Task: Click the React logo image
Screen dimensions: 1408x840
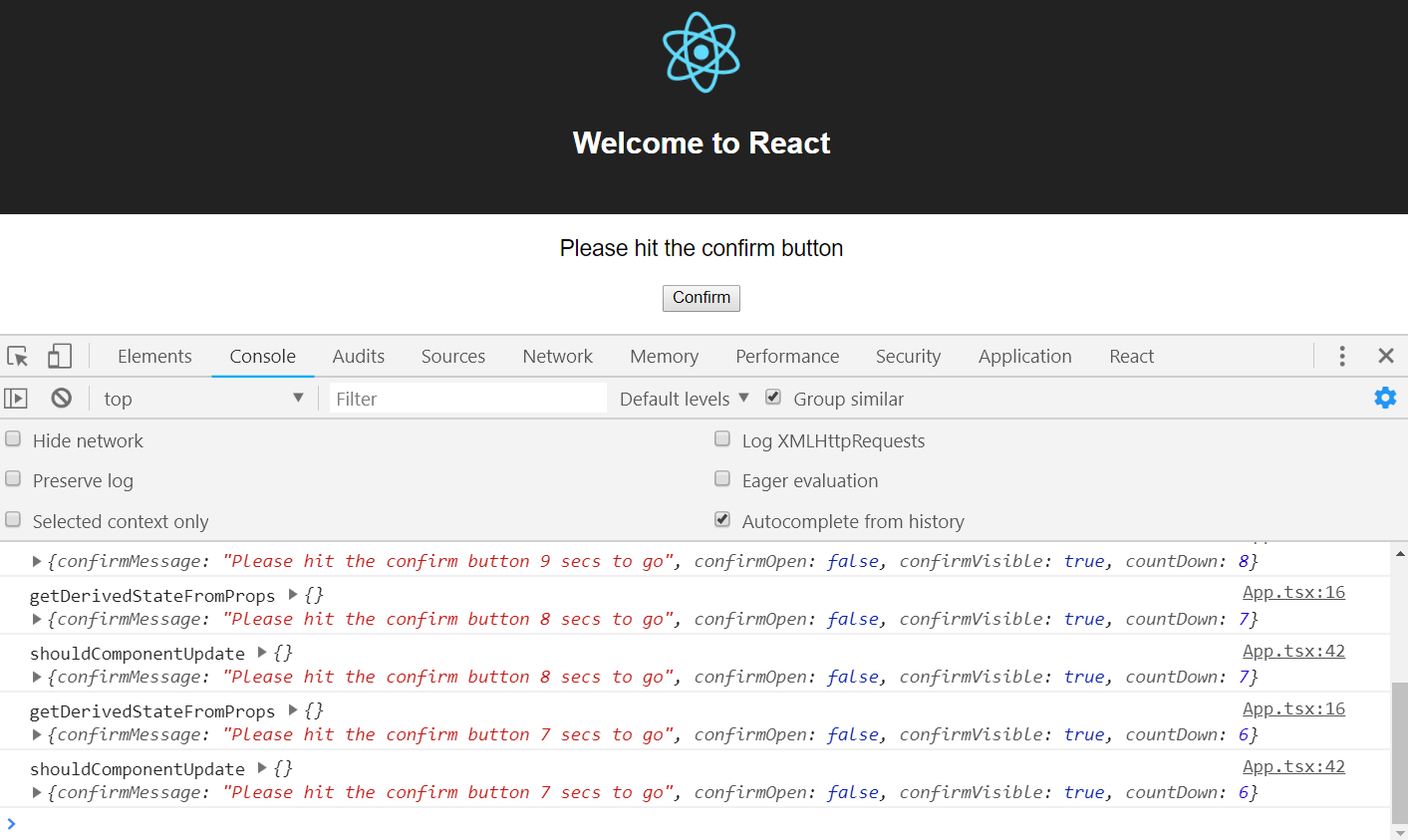Action: [x=702, y=53]
